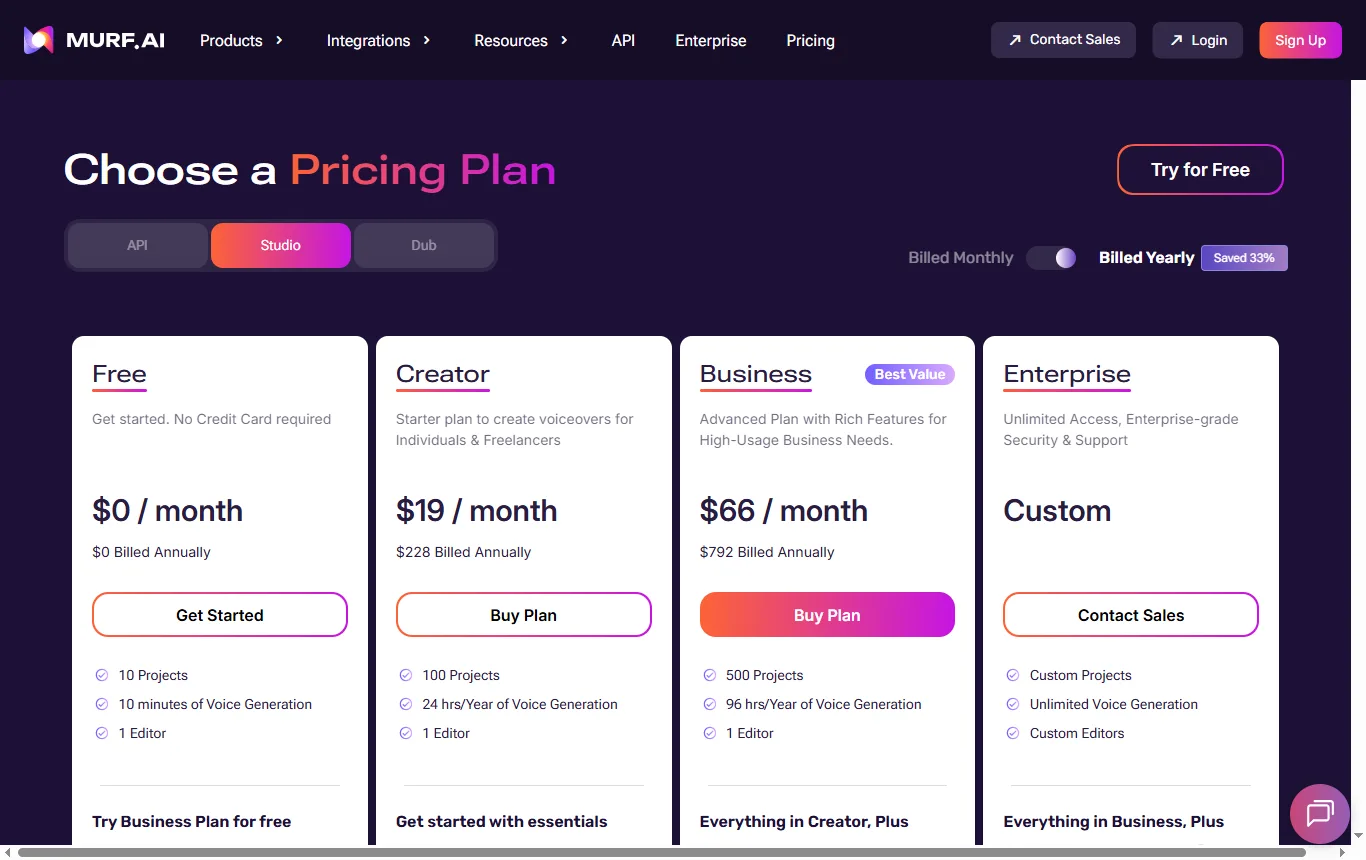
Task: Click the checkmark icon beside Unlimited Voice Generation
Action: pyautogui.click(x=1013, y=704)
